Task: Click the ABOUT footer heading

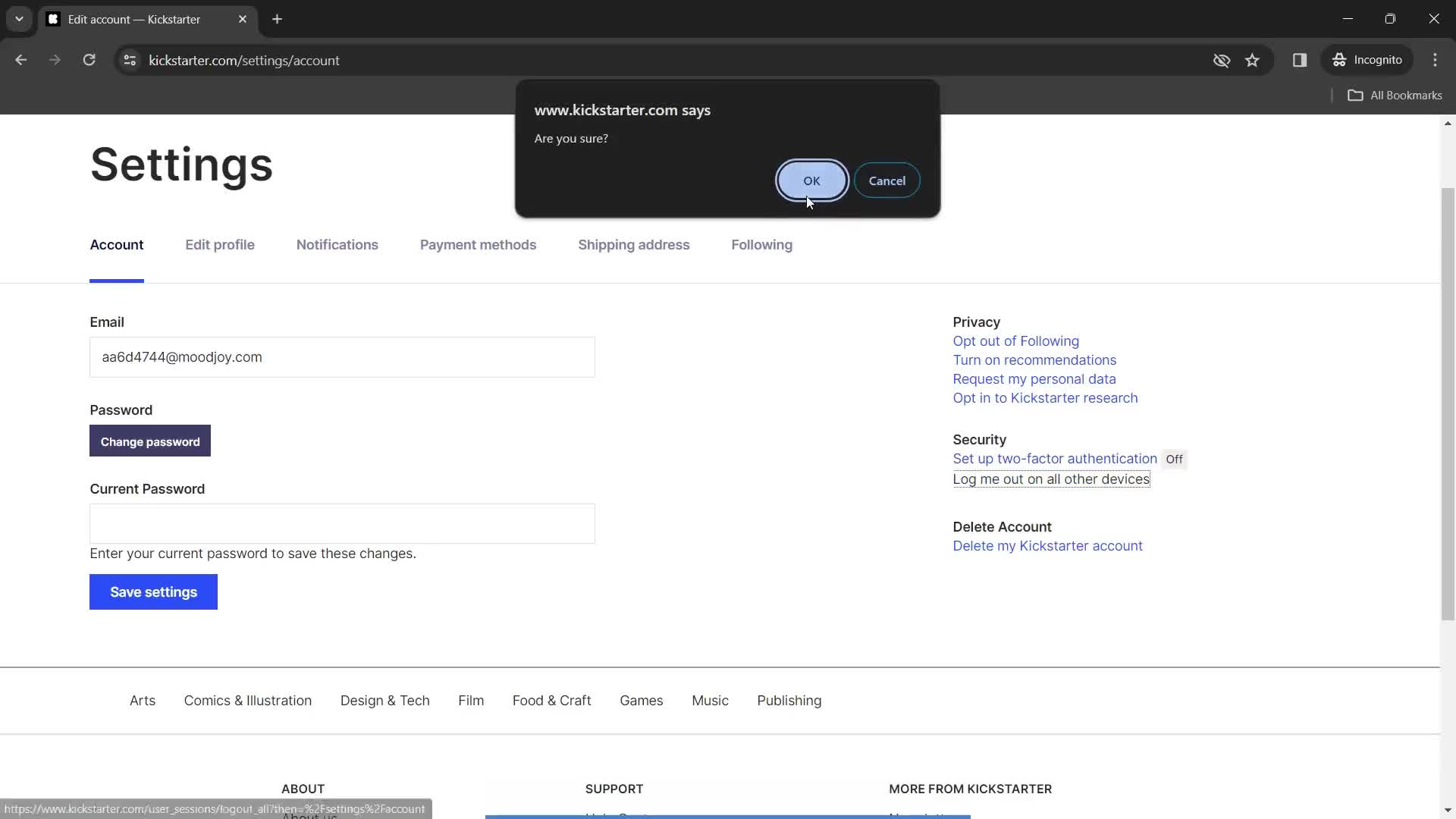Action: click(x=303, y=789)
